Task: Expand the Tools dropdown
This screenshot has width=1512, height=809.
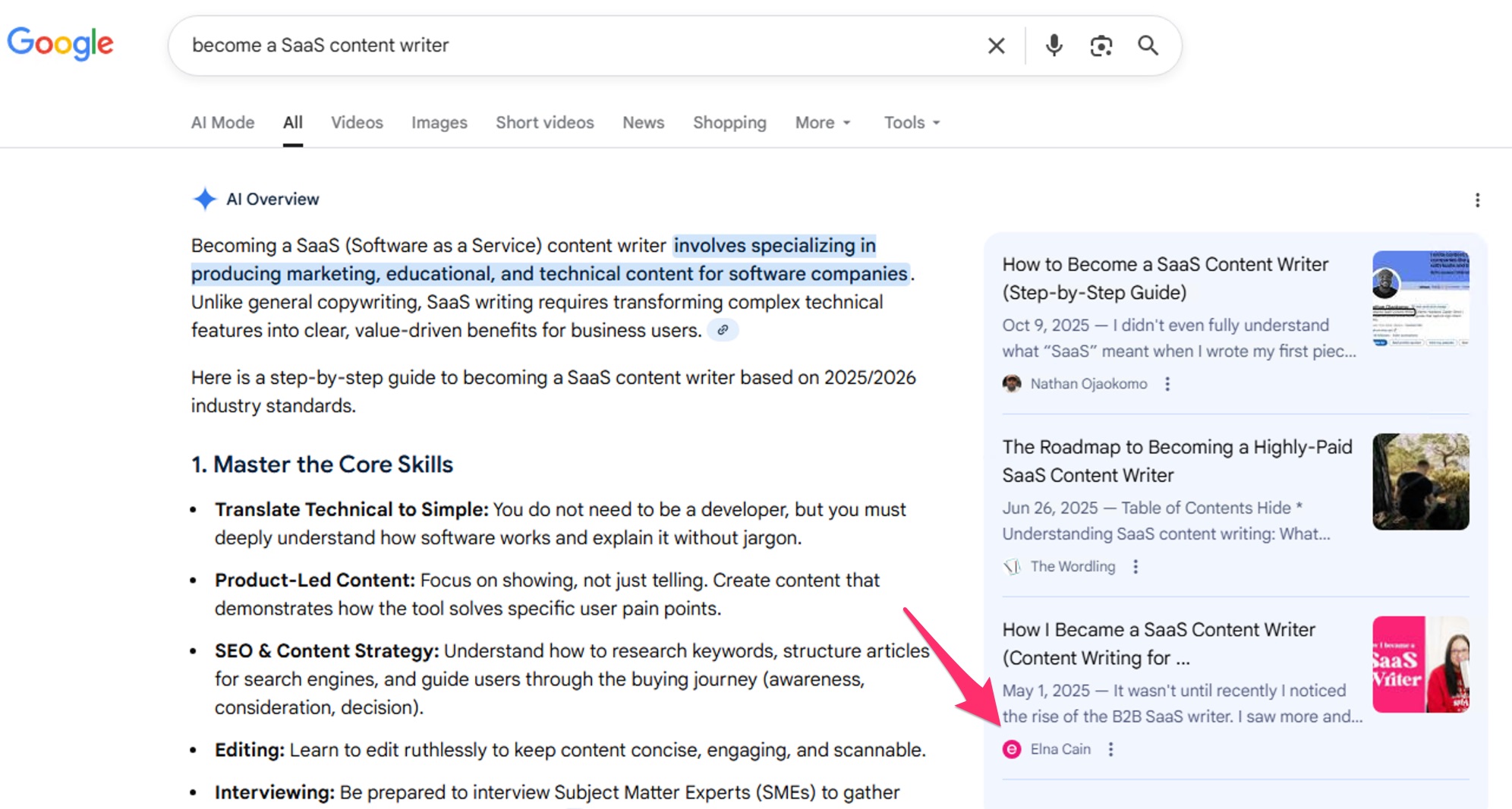Action: [x=912, y=123]
